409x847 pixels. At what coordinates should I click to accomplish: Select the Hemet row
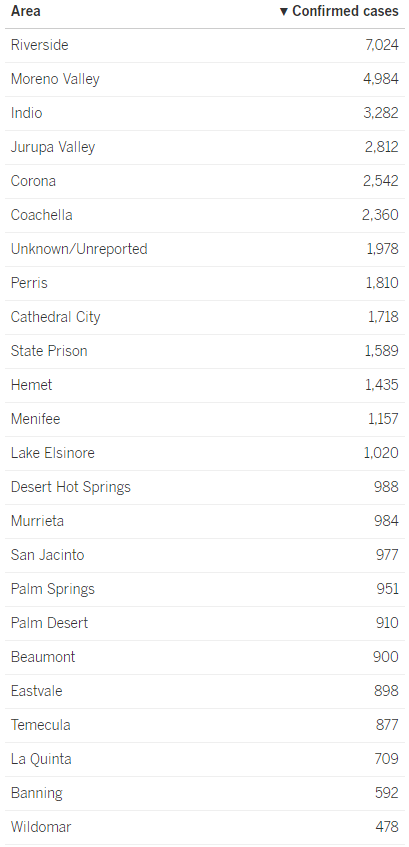[x=205, y=386]
